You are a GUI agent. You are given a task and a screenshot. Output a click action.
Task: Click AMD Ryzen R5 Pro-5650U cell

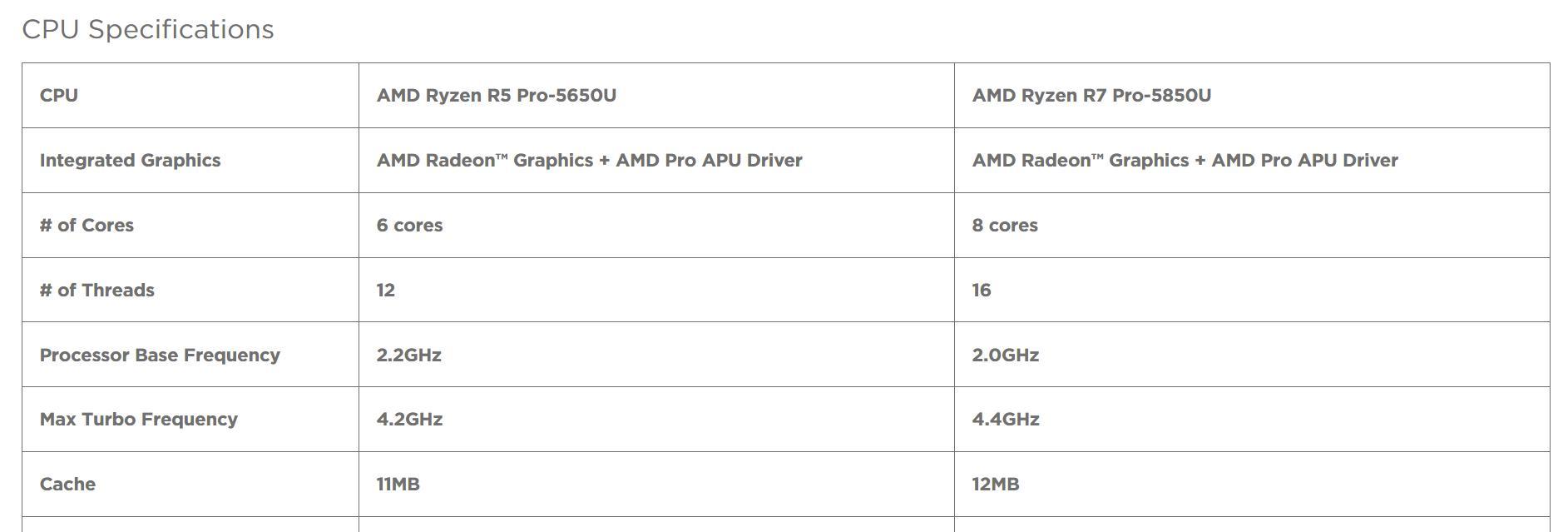(x=656, y=95)
